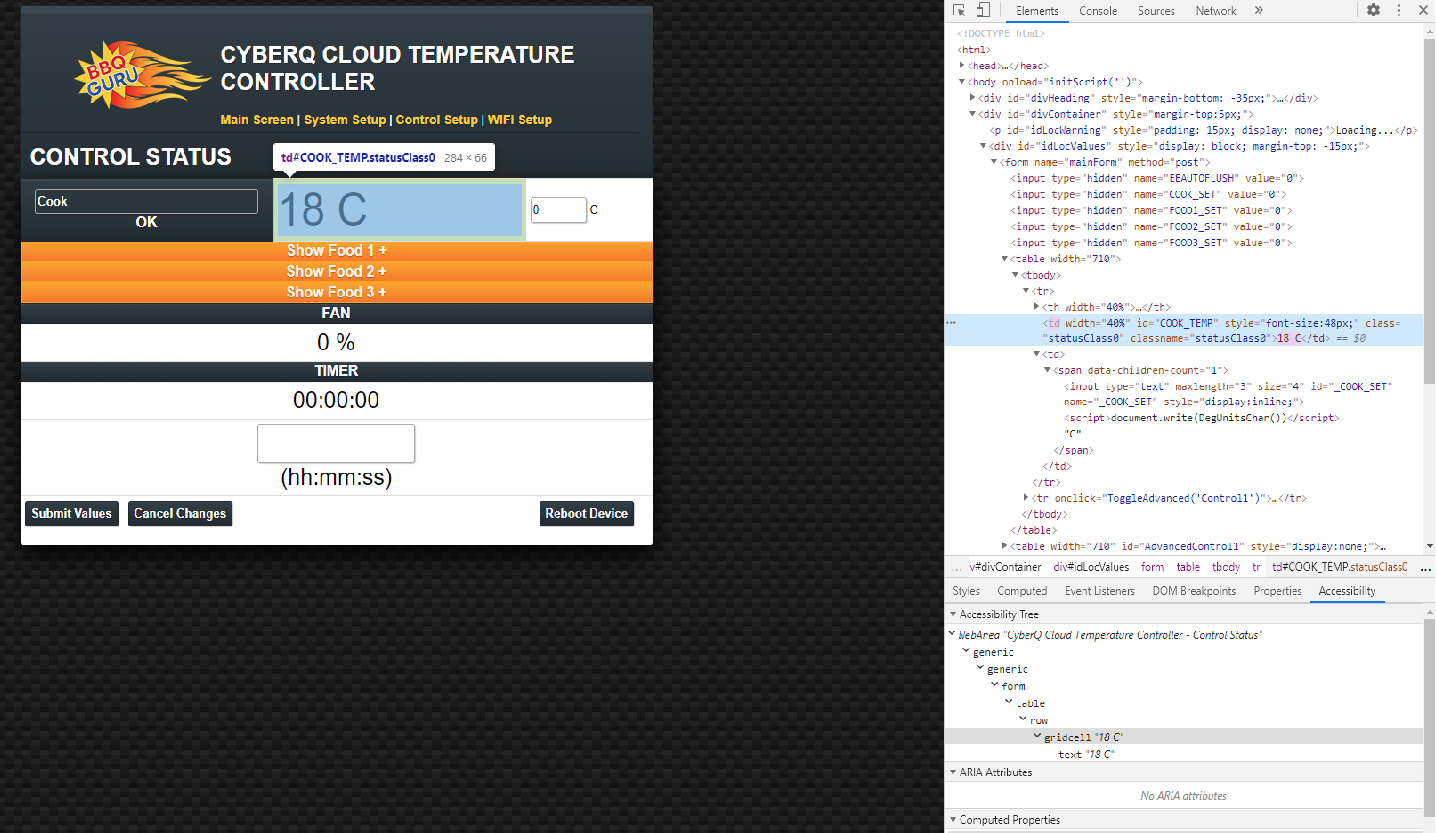Open the WIFI Setup link
Image resolution: width=1437 pixels, height=833 pixels.
click(x=520, y=120)
